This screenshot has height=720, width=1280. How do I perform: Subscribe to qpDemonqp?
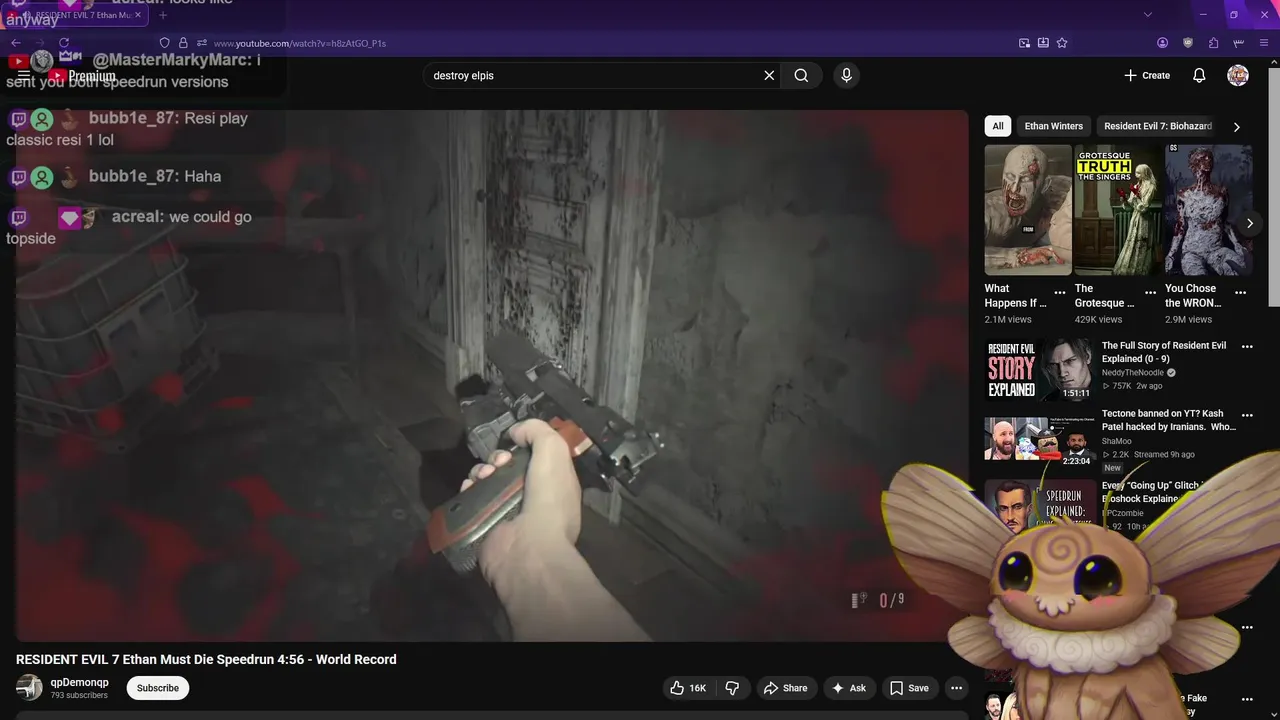point(158,688)
